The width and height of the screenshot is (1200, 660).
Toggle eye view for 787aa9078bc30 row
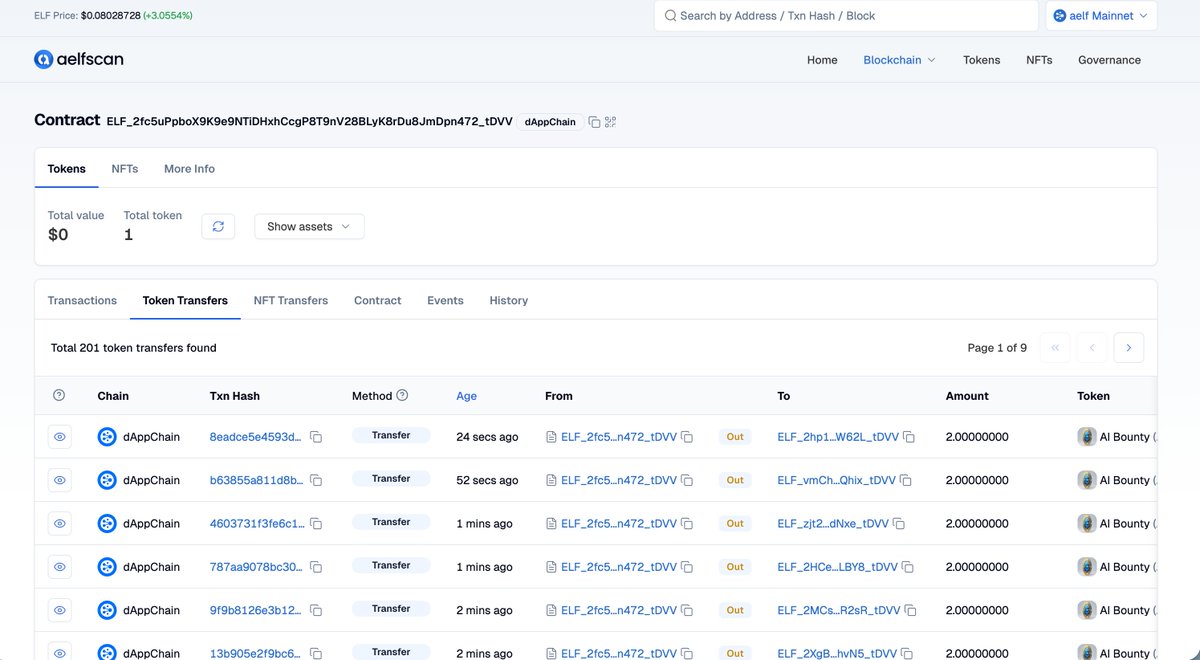pyautogui.click(x=60, y=567)
